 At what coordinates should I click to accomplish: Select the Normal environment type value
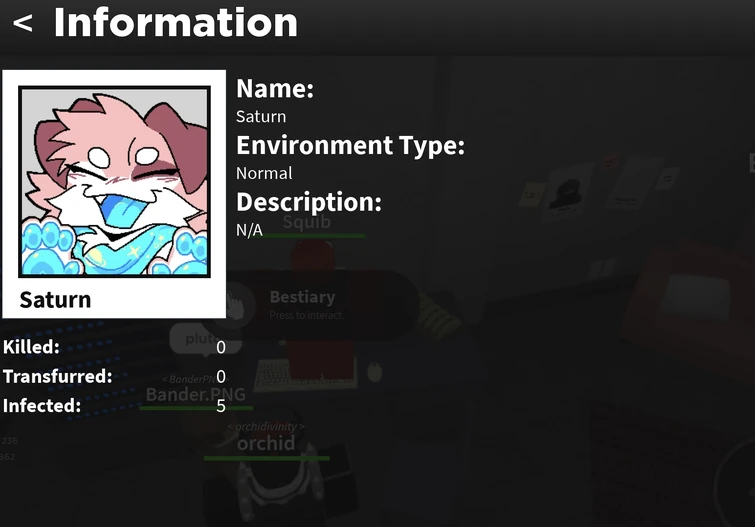(264, 173)
